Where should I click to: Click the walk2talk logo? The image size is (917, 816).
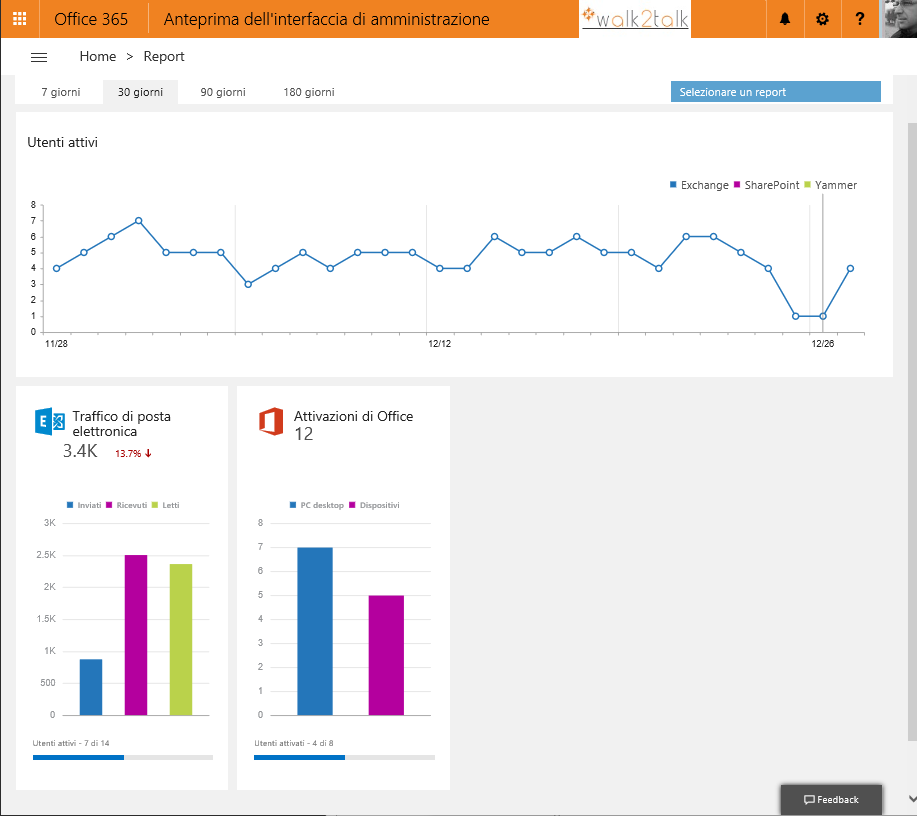[x=635, y=19]
